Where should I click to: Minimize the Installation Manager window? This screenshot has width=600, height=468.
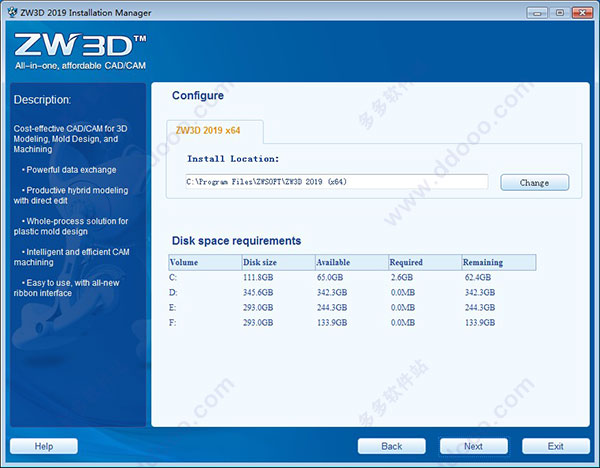[x=537, y=13]
